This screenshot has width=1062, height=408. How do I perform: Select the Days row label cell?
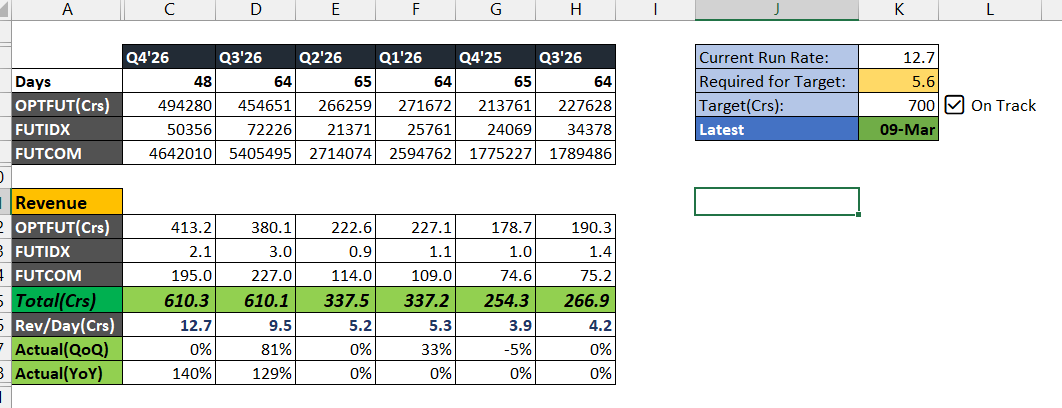pyautogui.click(x=67, y=81)
